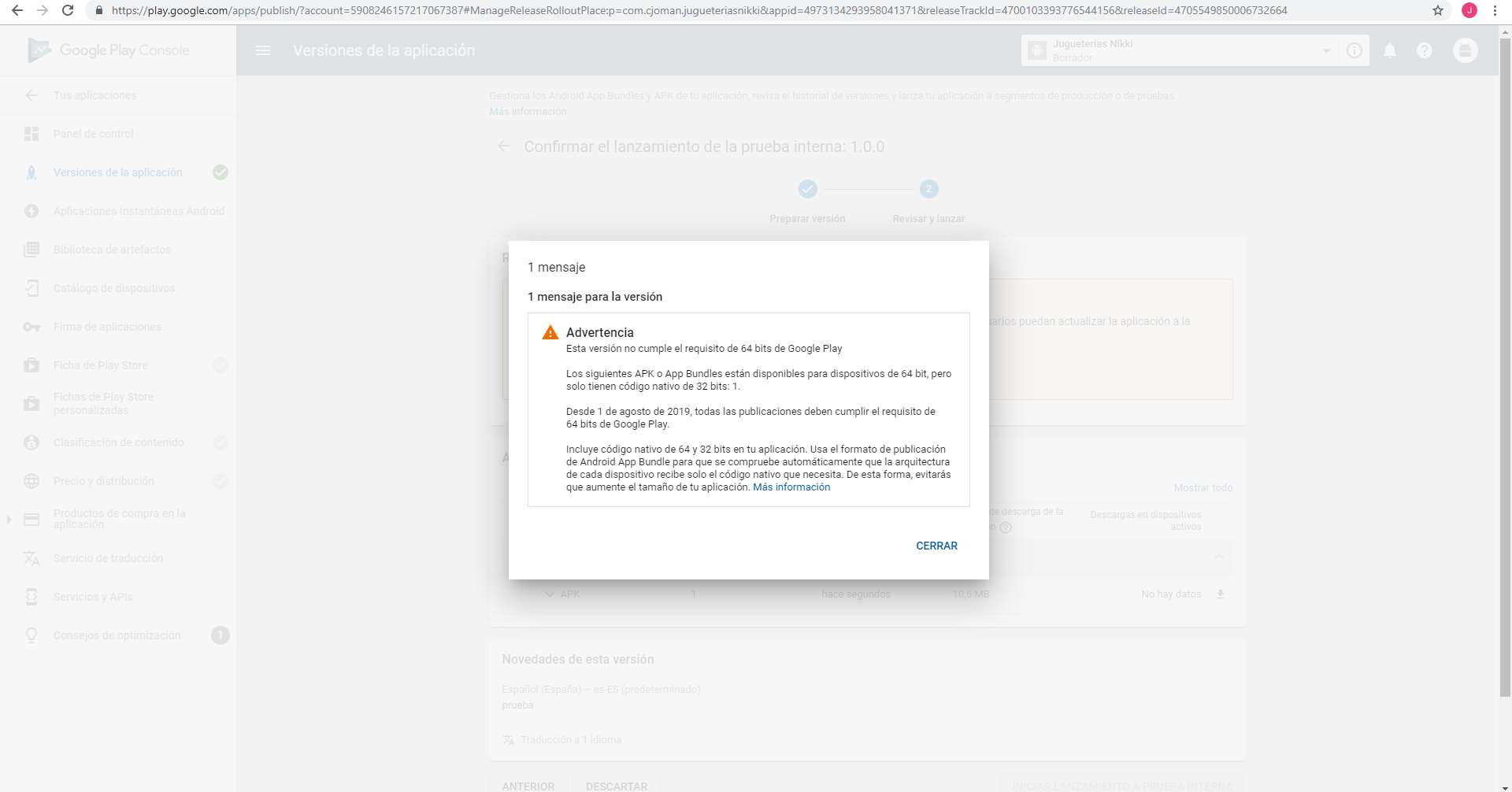
Task: Click Mostrar todo link
Action: tap(1203, 488)
